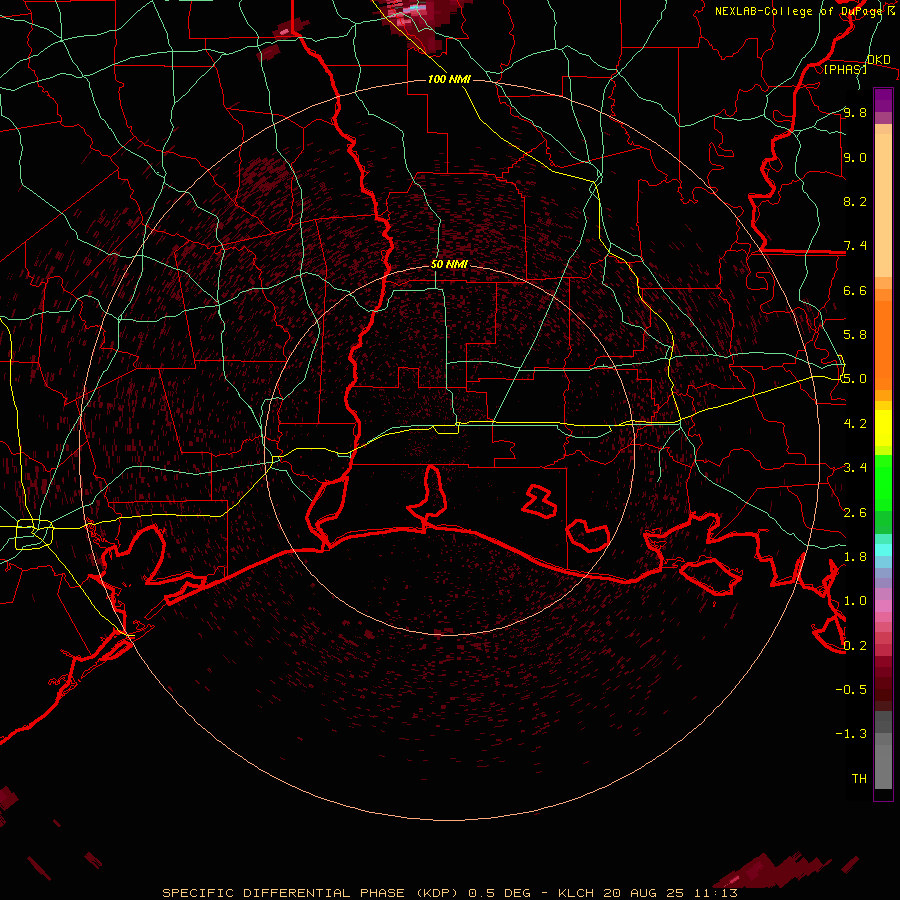
Task: Click the 4.2 value on color scale
Action: pyautogui.click(x=855, y=423)
